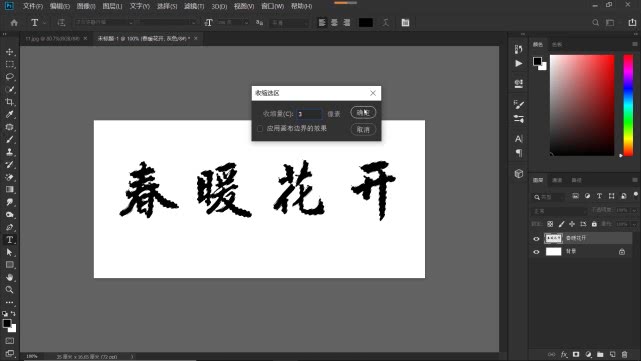Select the Lasso tool
Image resolution: width=641 pixels, height=361 pixels.
point(9,77)
